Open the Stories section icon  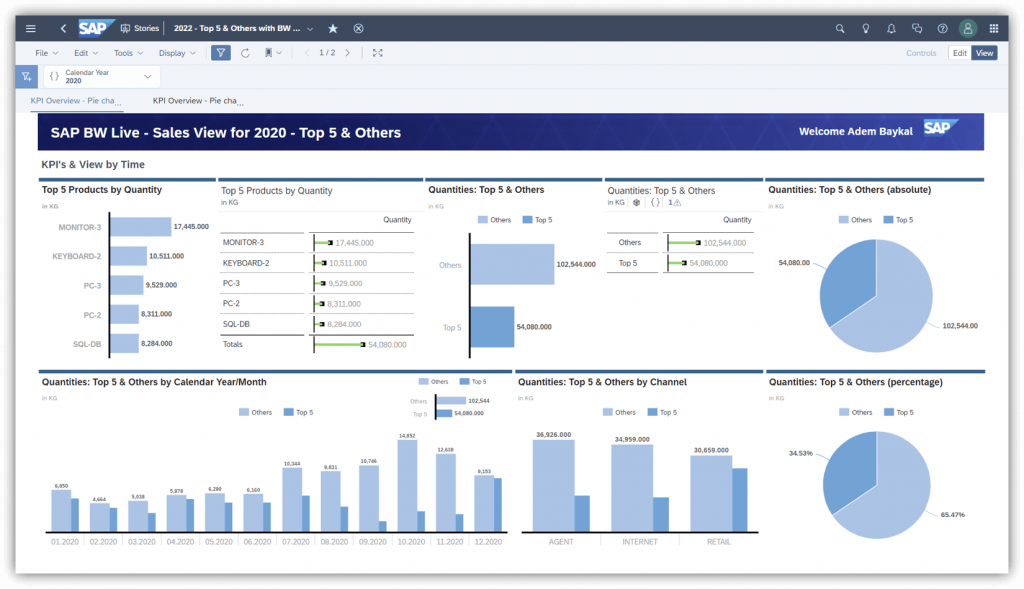(x=125, y=29)
